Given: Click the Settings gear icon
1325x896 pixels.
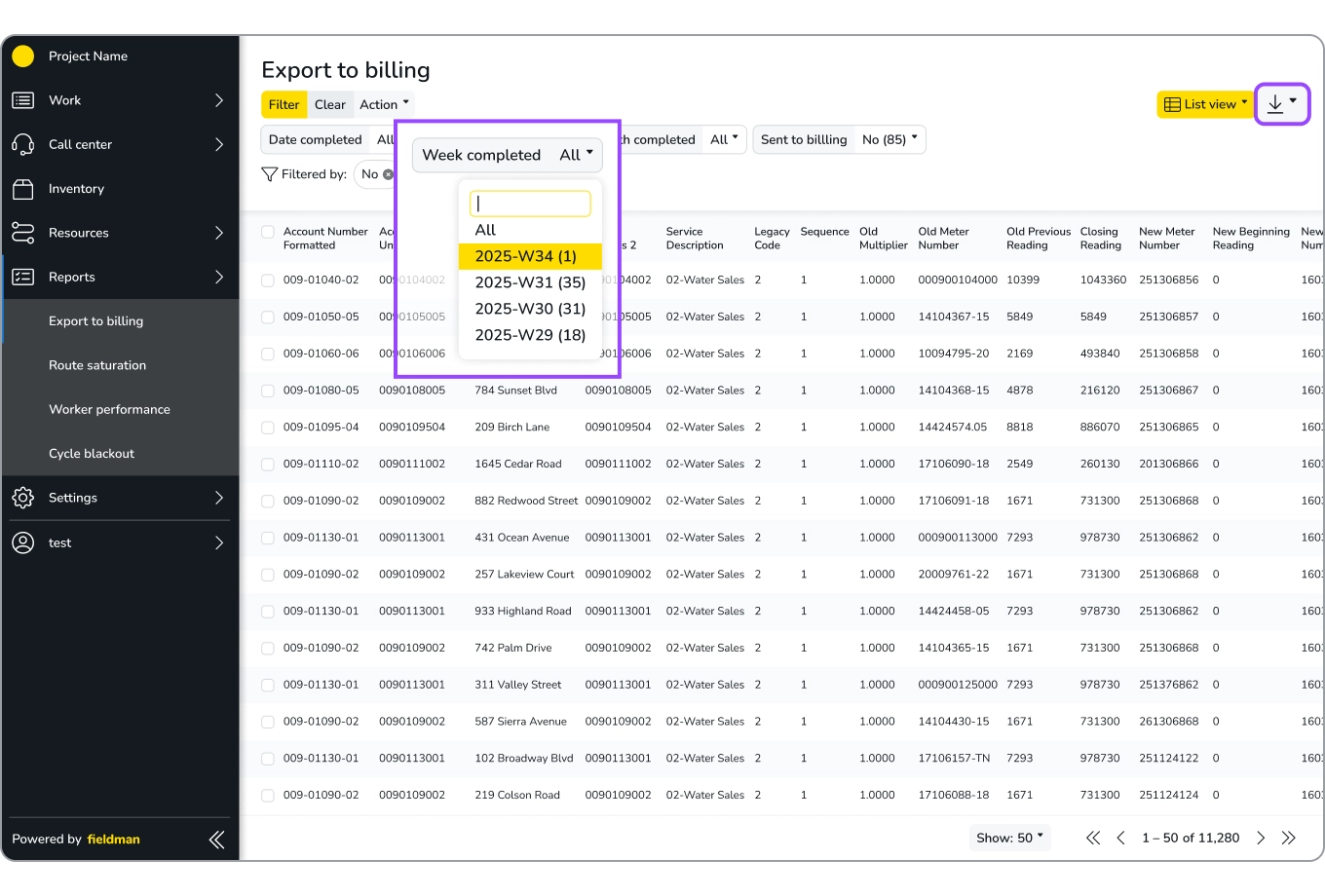Looking at the screenshot, I should pos(23,498).
